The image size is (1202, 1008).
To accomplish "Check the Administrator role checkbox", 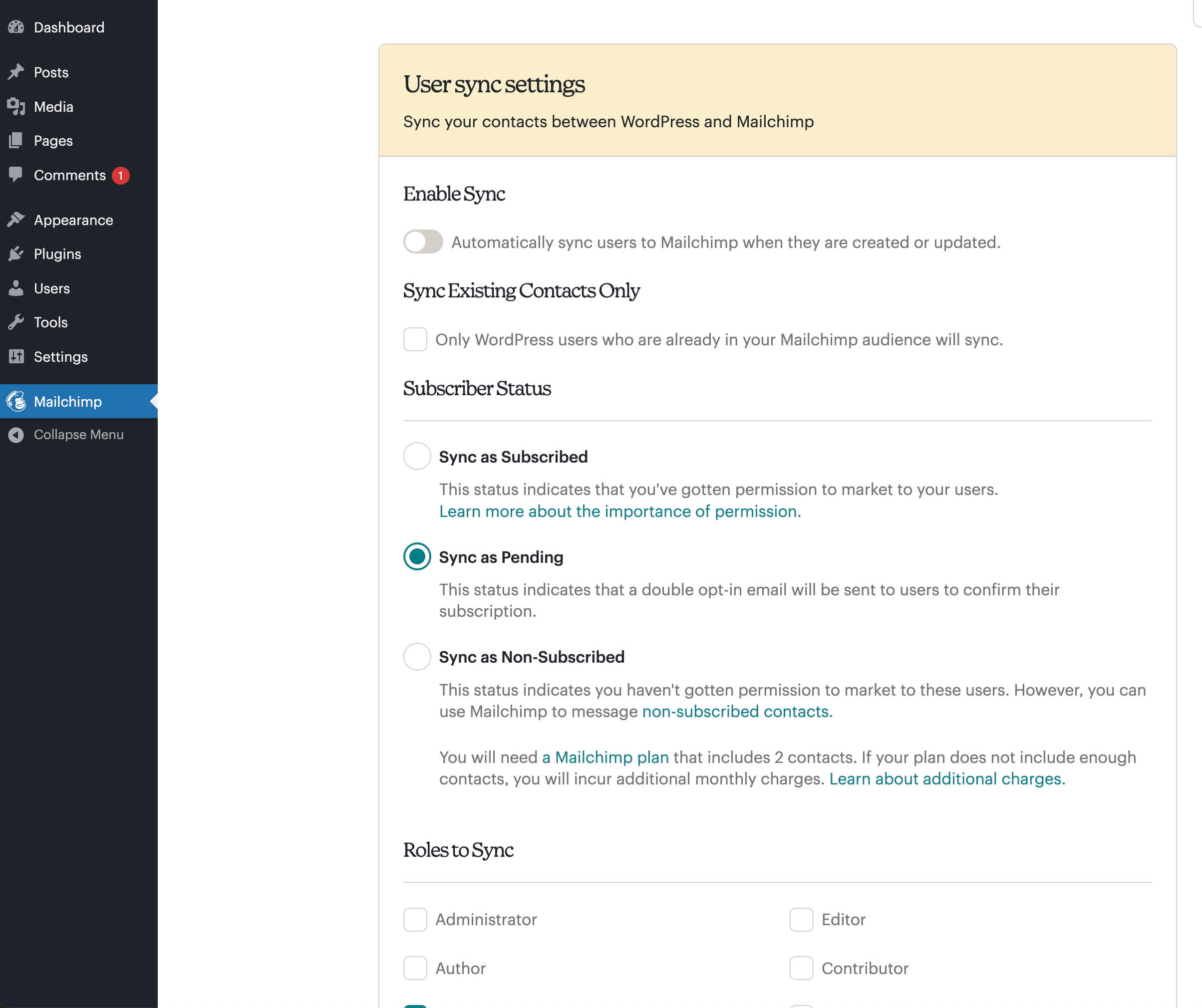I will coord(415,919).
